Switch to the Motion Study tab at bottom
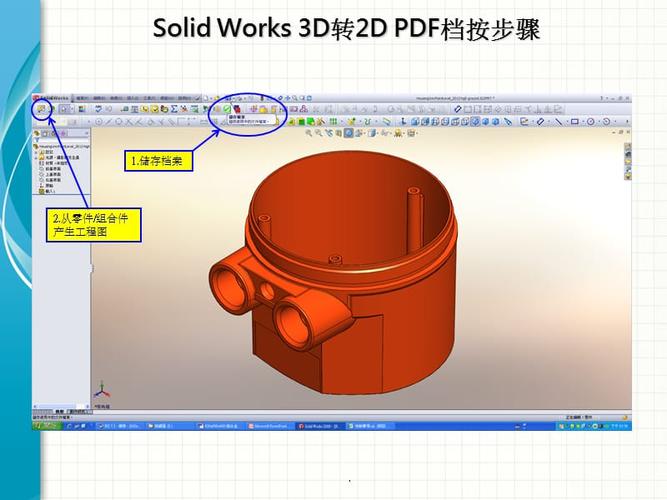 tap(78, 411)
